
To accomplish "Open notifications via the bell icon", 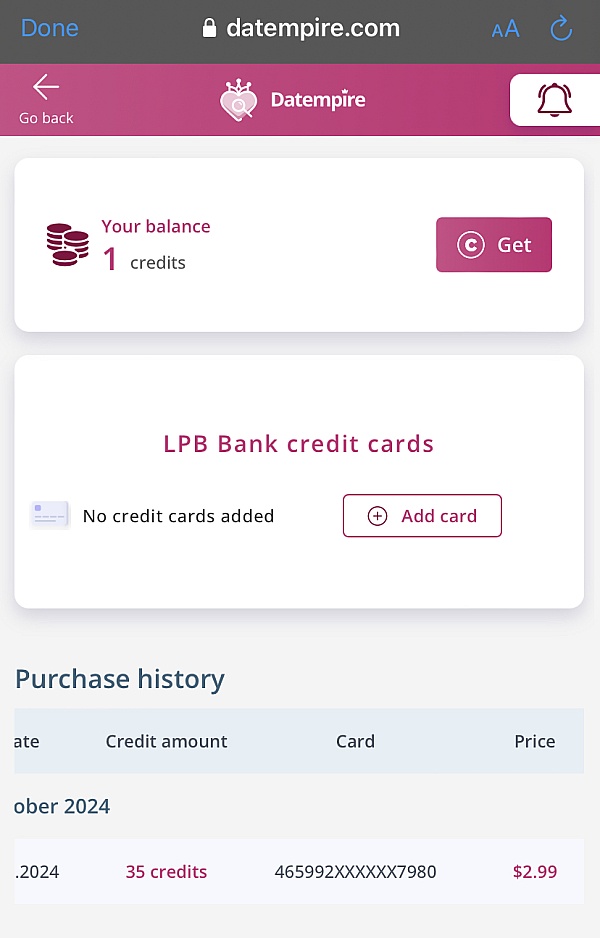I will pos(555,100).
